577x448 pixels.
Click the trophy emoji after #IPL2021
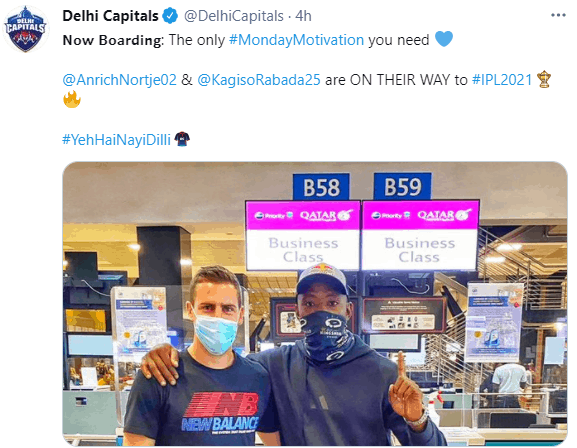tap(544, 80)
